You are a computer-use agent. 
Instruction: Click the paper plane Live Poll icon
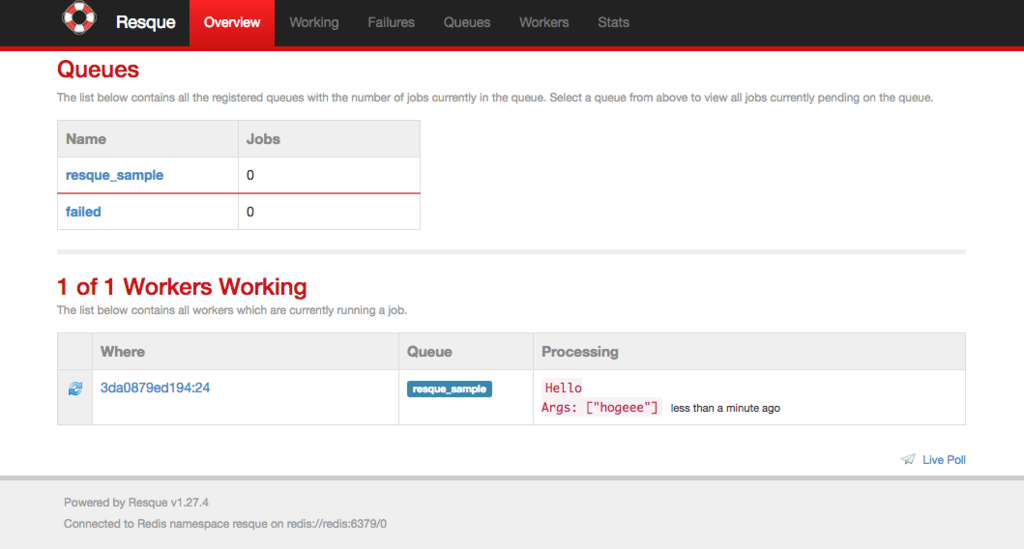point(908,460)
